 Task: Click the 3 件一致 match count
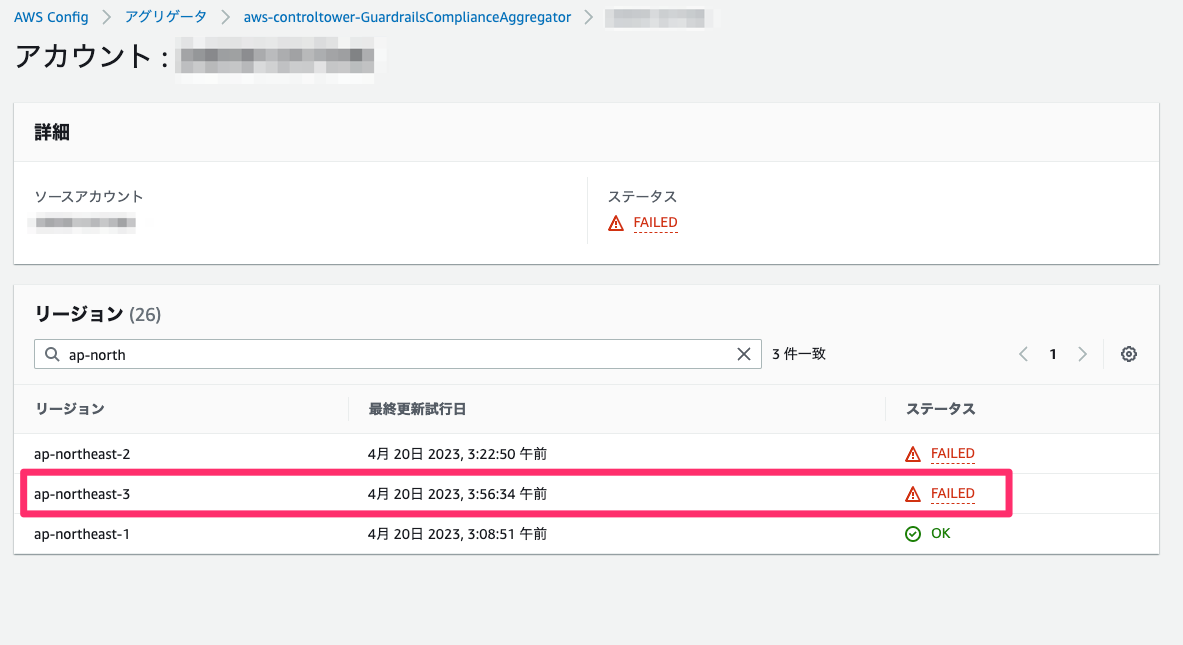799,355
